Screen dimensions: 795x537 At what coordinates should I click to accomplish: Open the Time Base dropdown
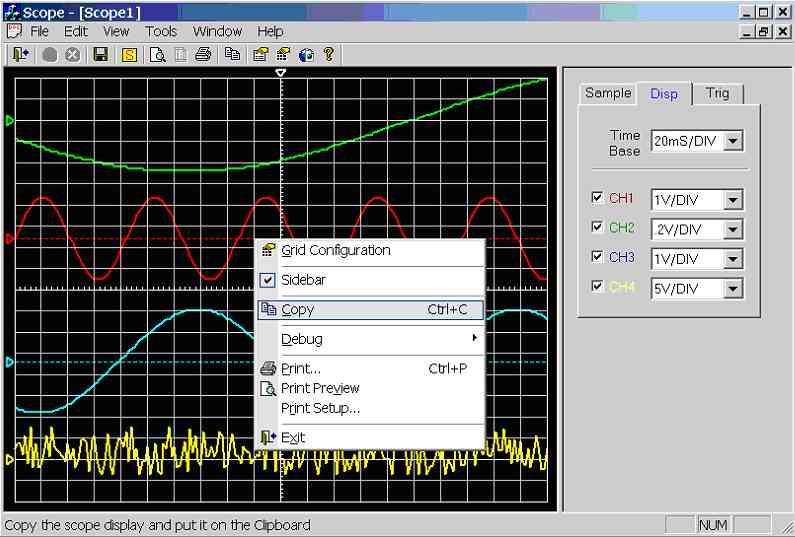[x=734, y=141]
